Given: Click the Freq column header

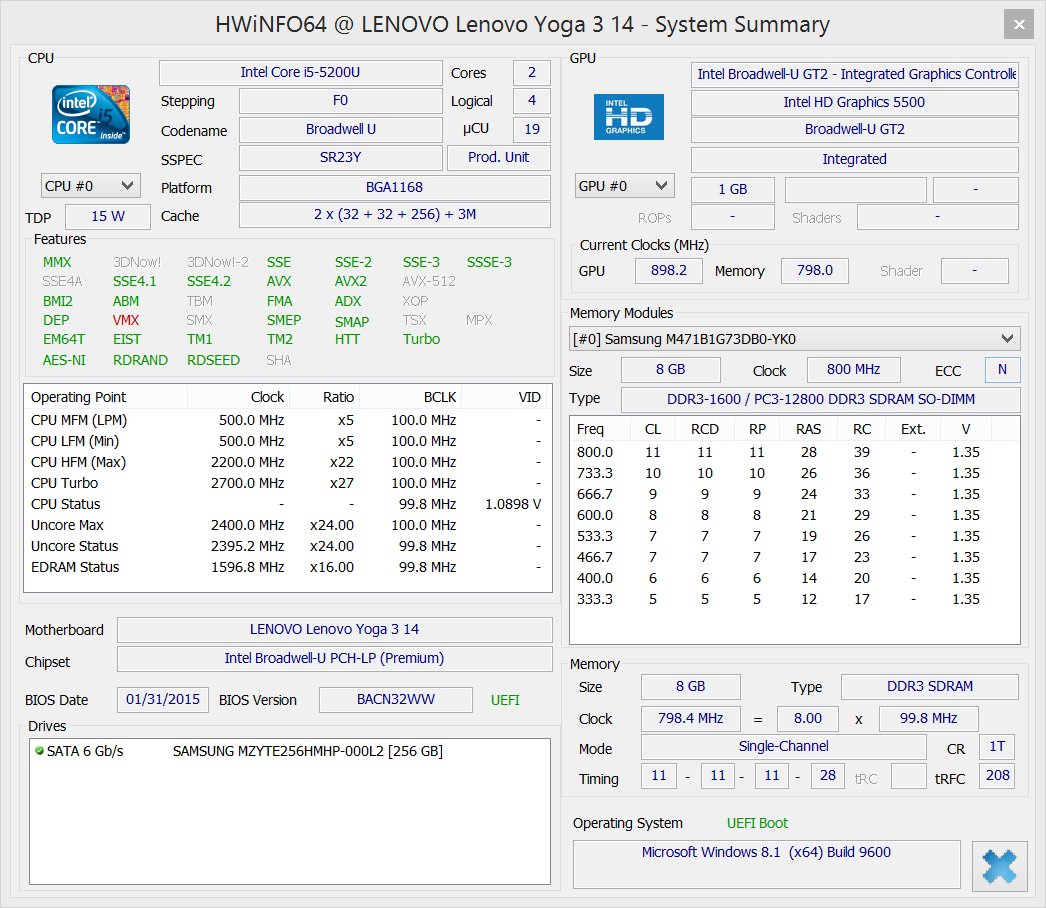Looking at the screenshot, I should 600,429.
